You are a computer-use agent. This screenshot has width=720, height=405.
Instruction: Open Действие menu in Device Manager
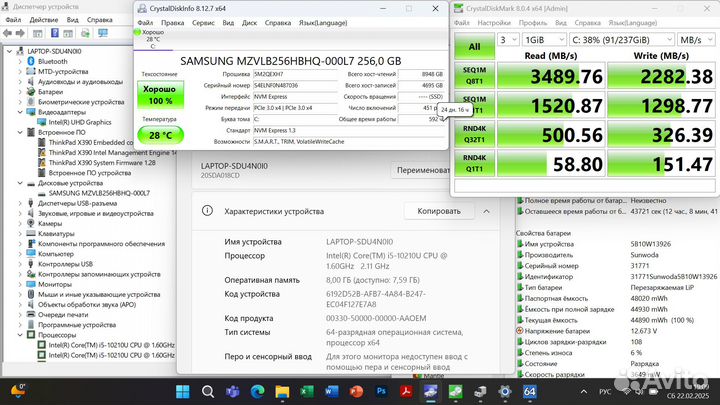(x=44, y=20)
